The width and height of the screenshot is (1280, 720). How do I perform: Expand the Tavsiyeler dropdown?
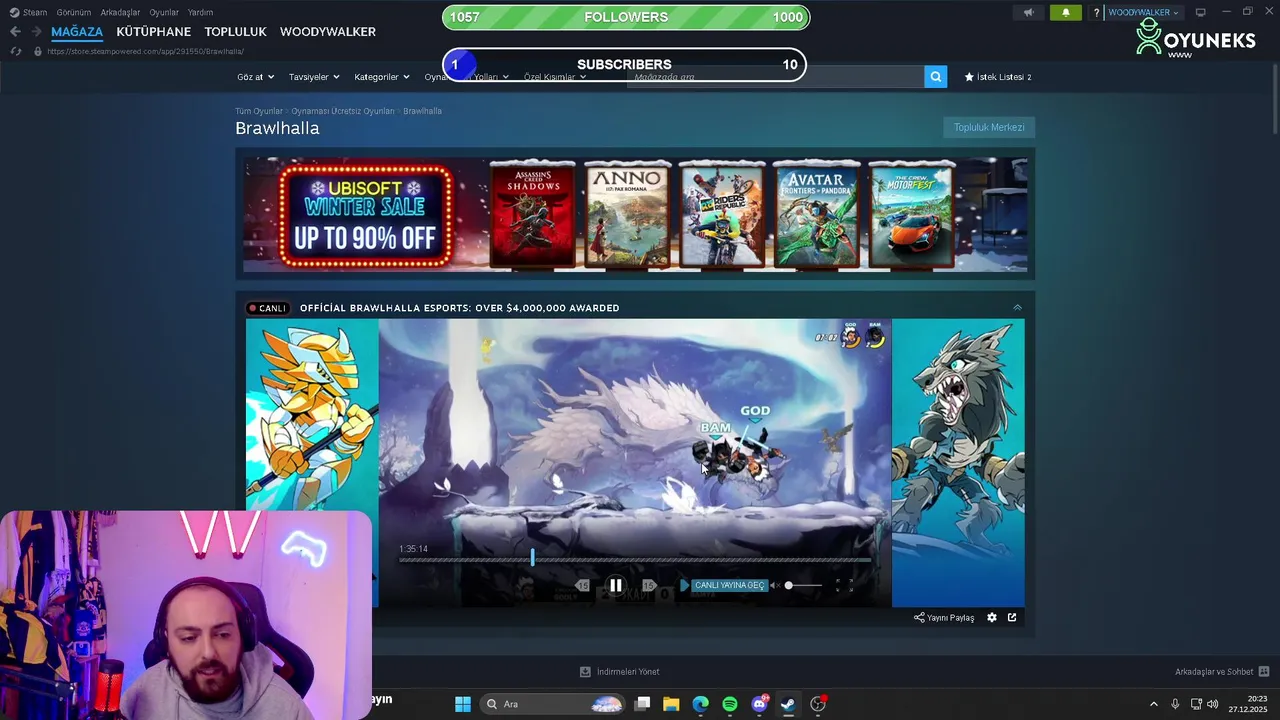(x=314, y=77)
